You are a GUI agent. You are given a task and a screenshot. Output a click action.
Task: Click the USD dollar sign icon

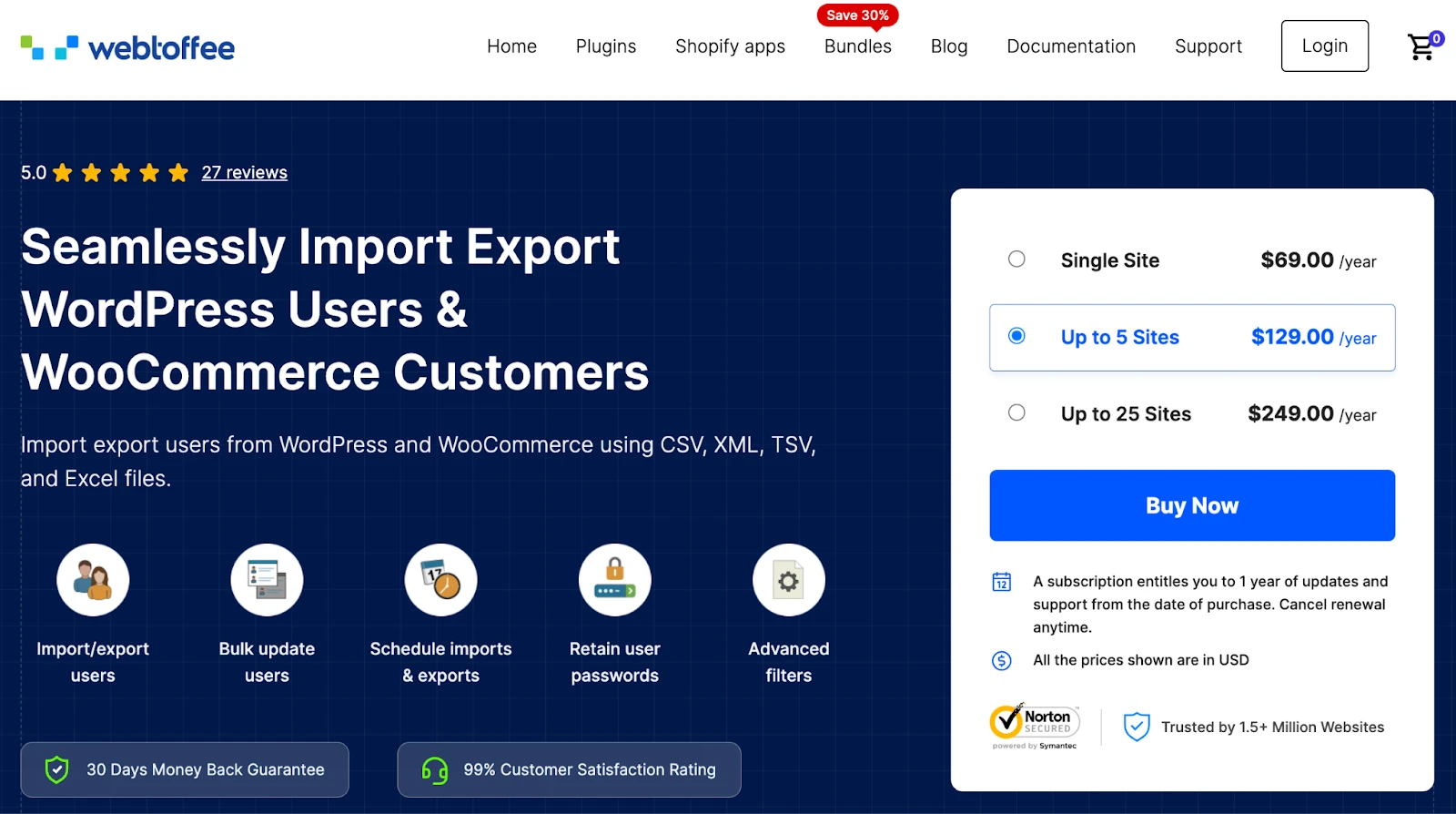[1002, 661]
